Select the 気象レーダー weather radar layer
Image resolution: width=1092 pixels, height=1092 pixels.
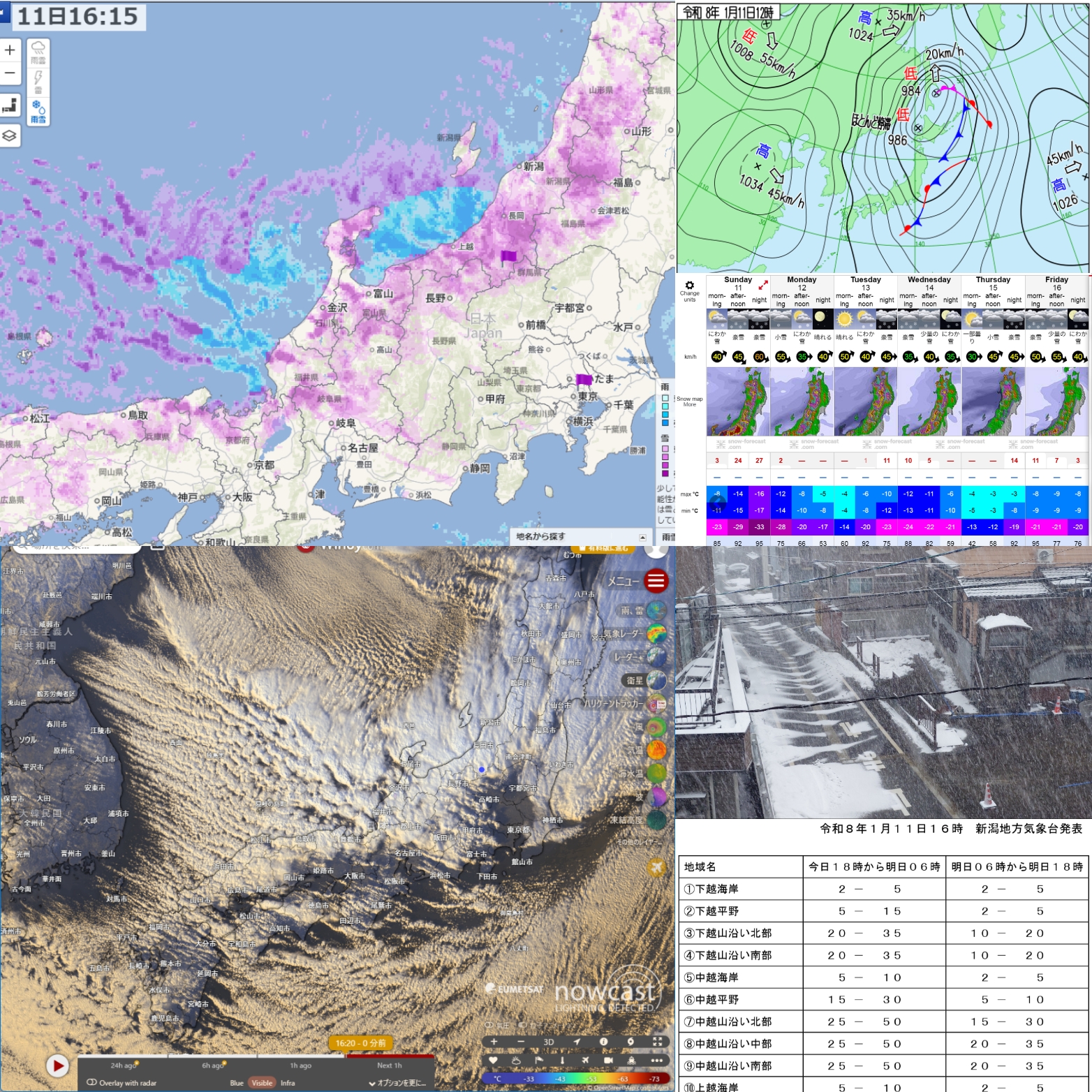(x=656, y=633)
